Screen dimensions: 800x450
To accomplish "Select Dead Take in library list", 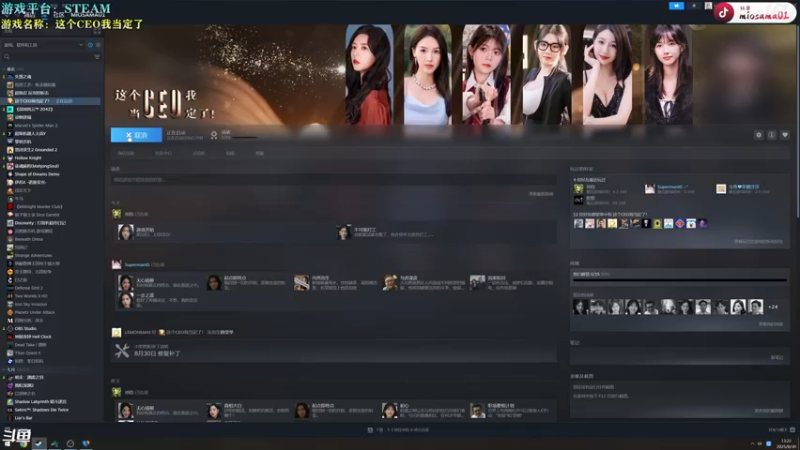I will [x=31, y=345].
